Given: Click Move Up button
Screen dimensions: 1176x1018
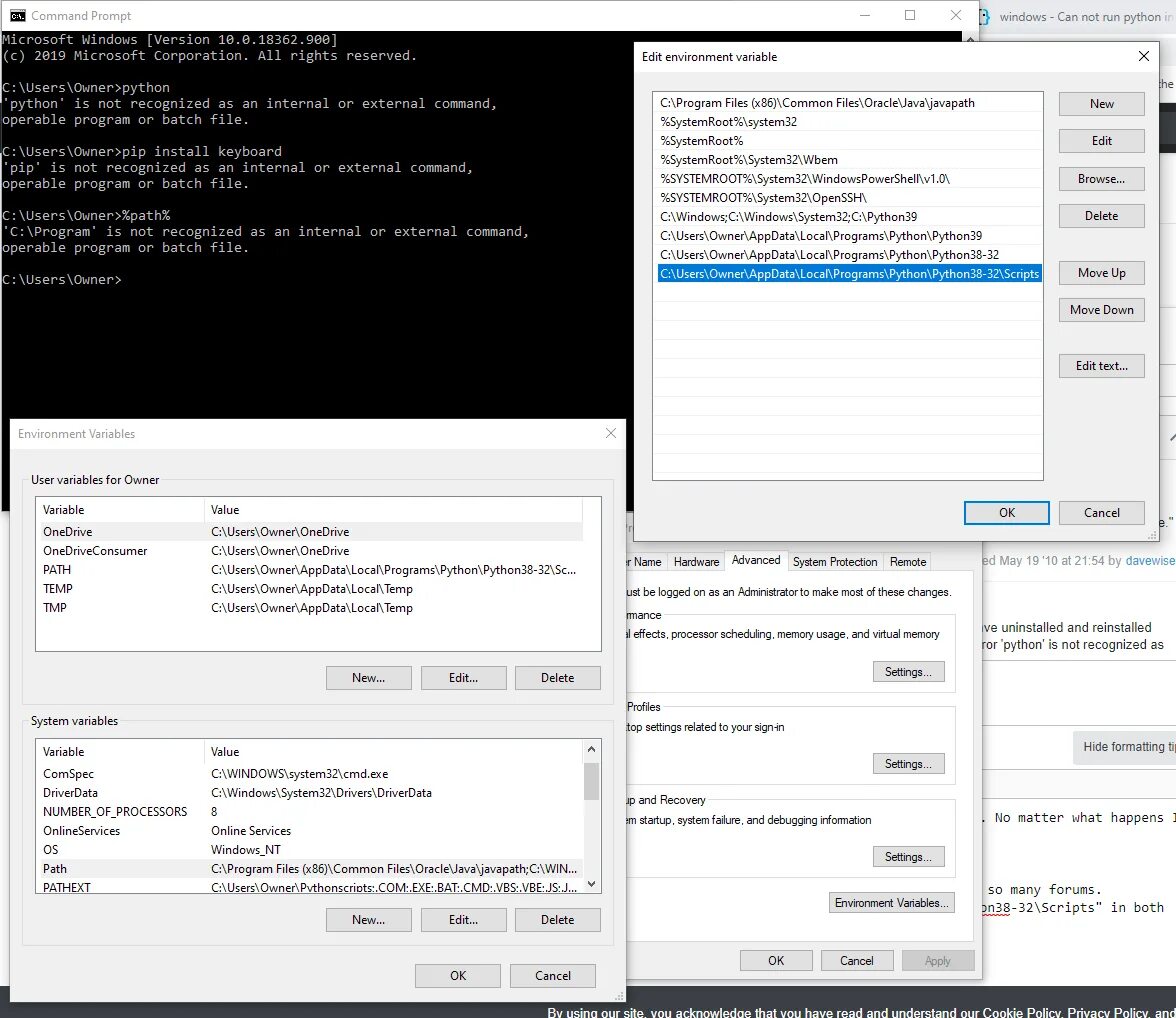Looking at the screenshot, I should pyautogui.click(x=1101, y=272).
